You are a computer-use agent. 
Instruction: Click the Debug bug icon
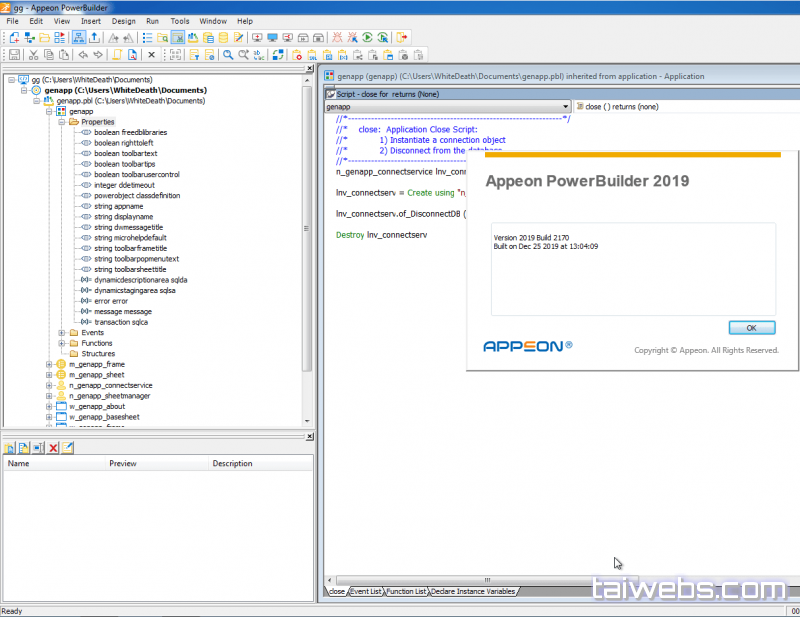click(337, 38)
